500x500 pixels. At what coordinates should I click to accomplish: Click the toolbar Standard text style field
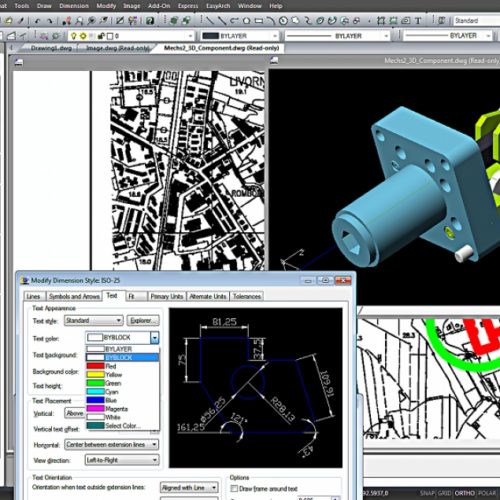[476, 21]
